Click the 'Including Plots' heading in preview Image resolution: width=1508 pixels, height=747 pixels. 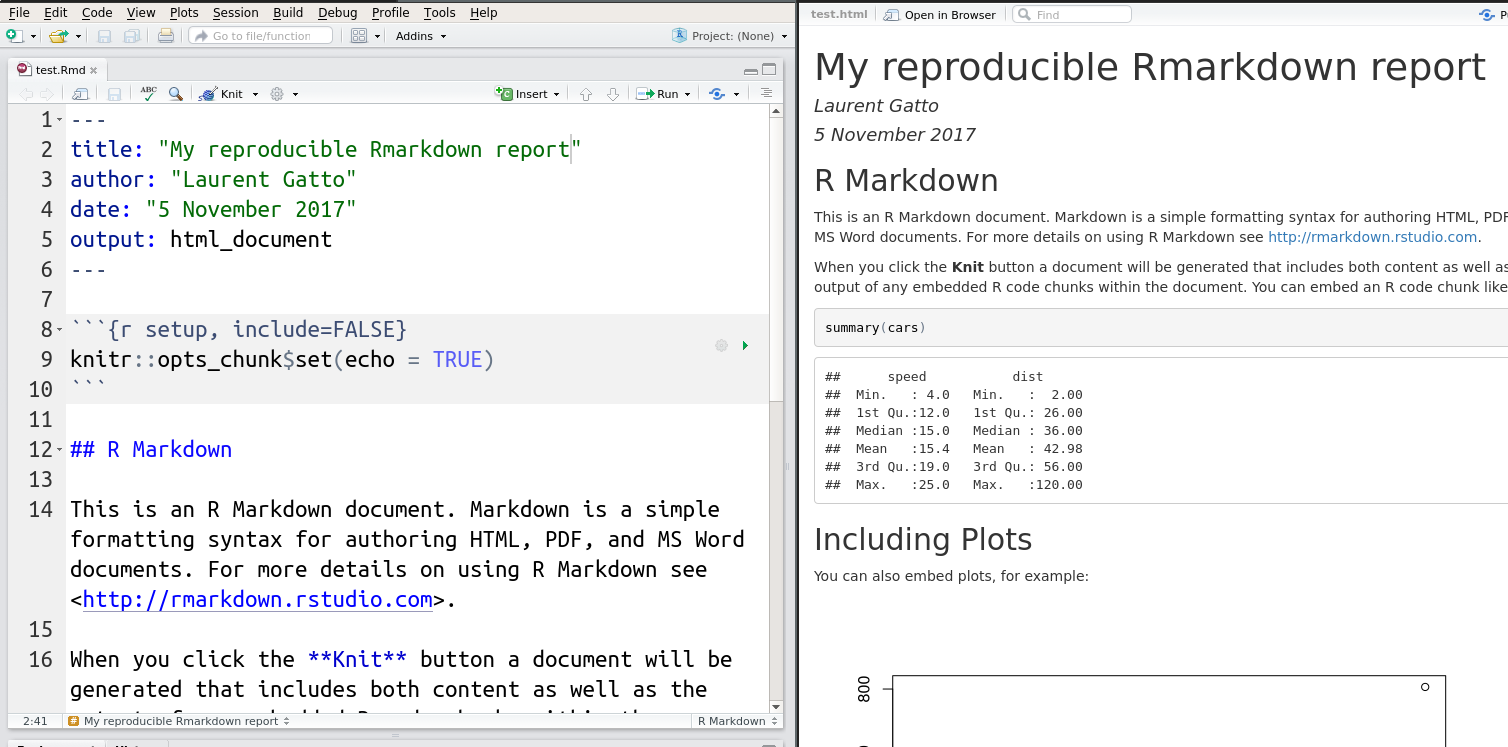[922, 539]
